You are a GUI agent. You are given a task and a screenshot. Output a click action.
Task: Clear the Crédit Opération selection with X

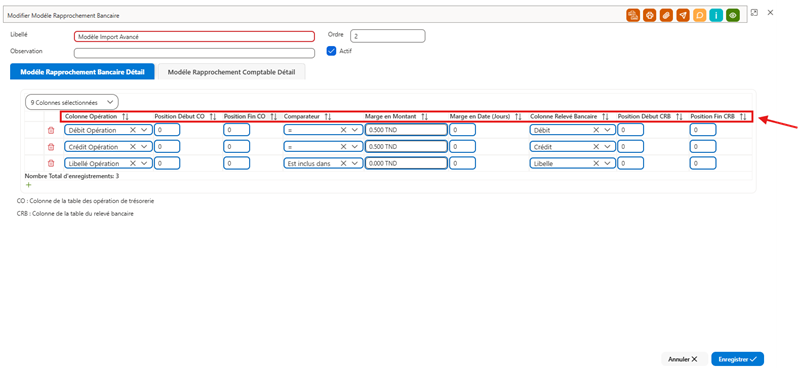coord(133,147)
